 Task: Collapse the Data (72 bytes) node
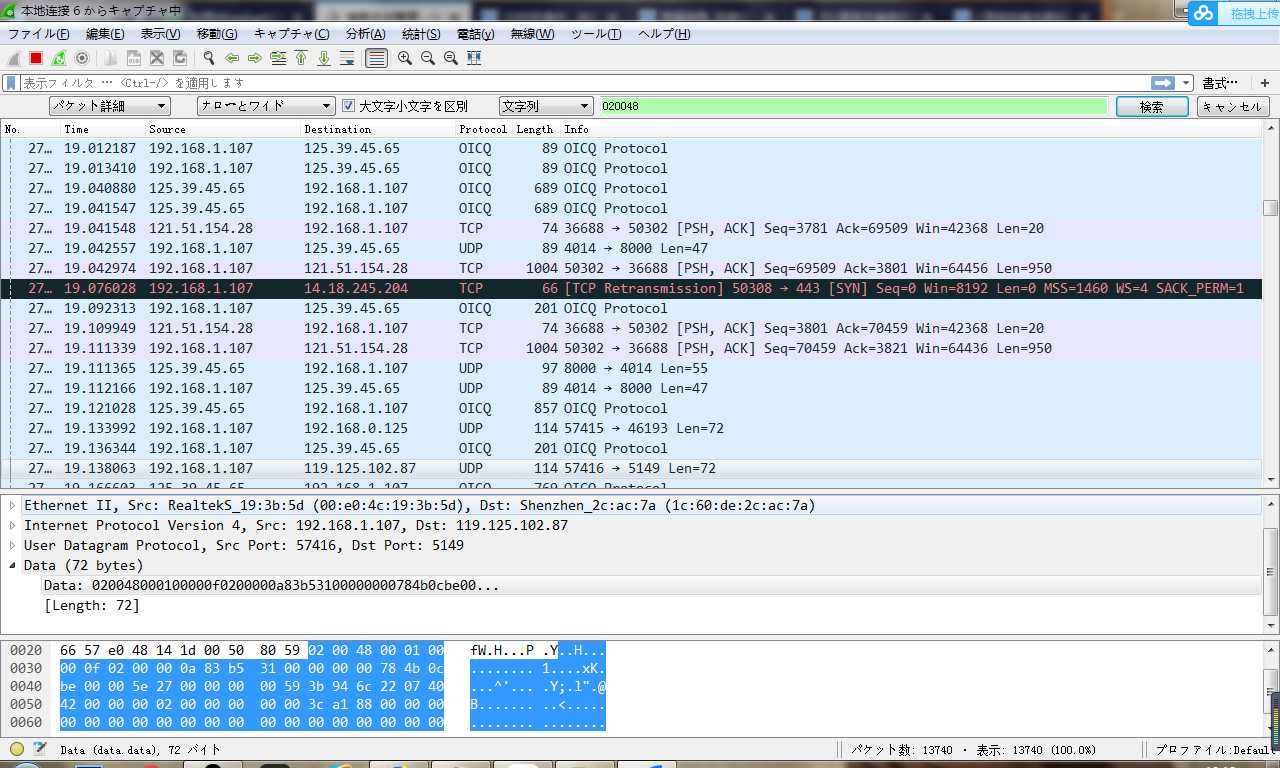pos(13,566)
